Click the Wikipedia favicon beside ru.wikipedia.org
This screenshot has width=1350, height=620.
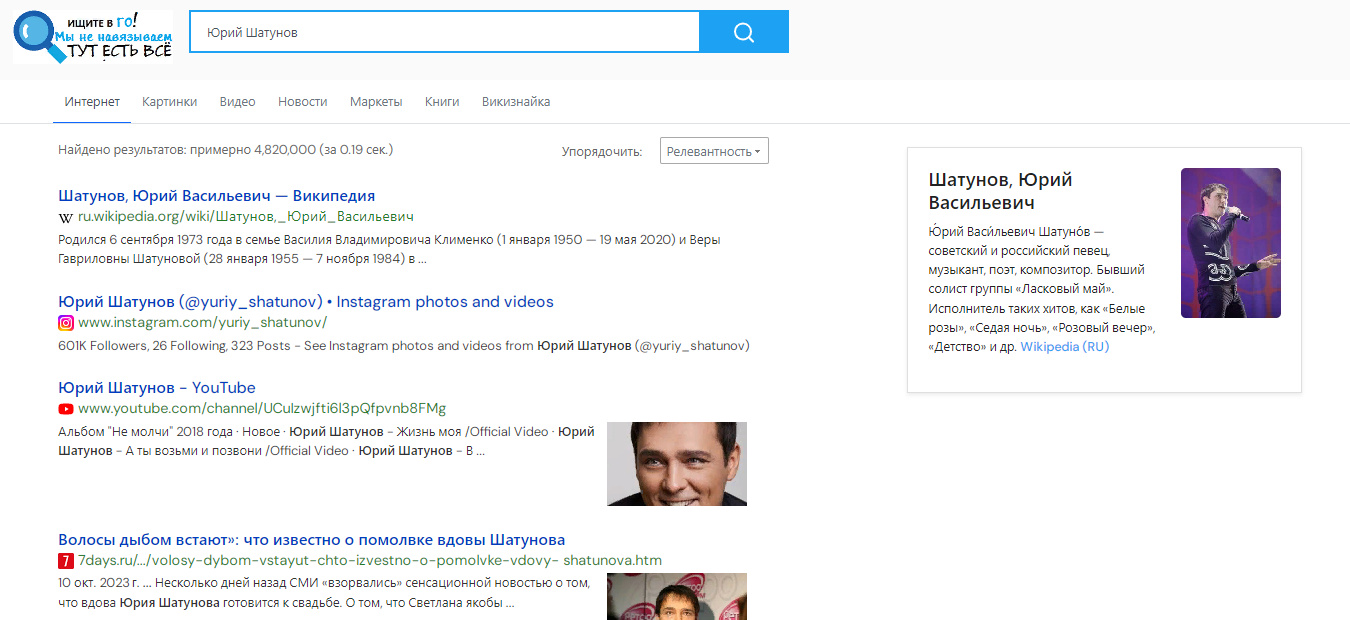66,217
